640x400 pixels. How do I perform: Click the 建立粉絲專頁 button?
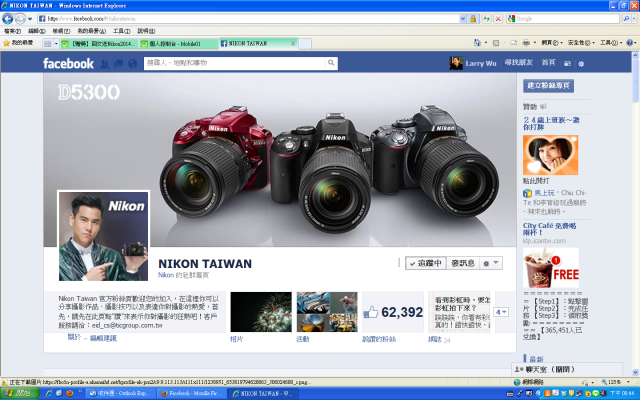point(548,86)
